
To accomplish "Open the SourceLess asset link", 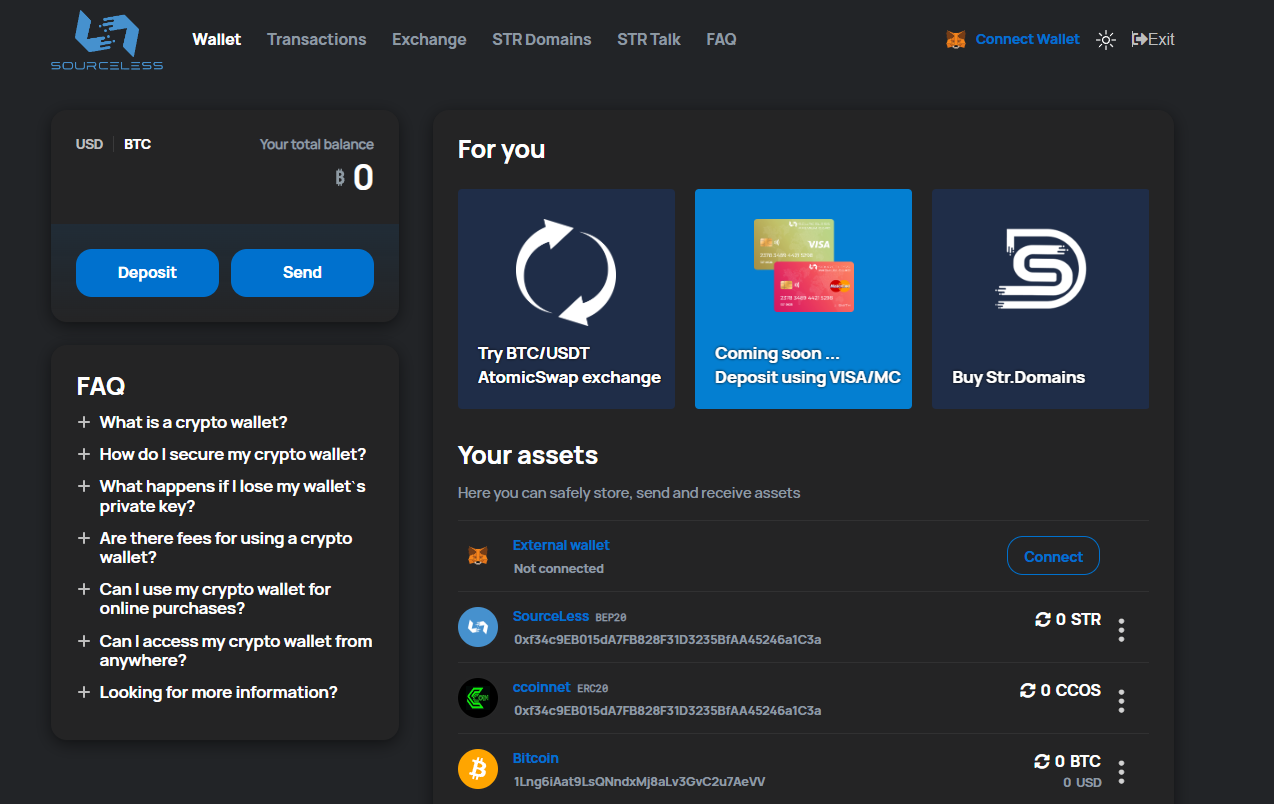I will pos(551,616).
